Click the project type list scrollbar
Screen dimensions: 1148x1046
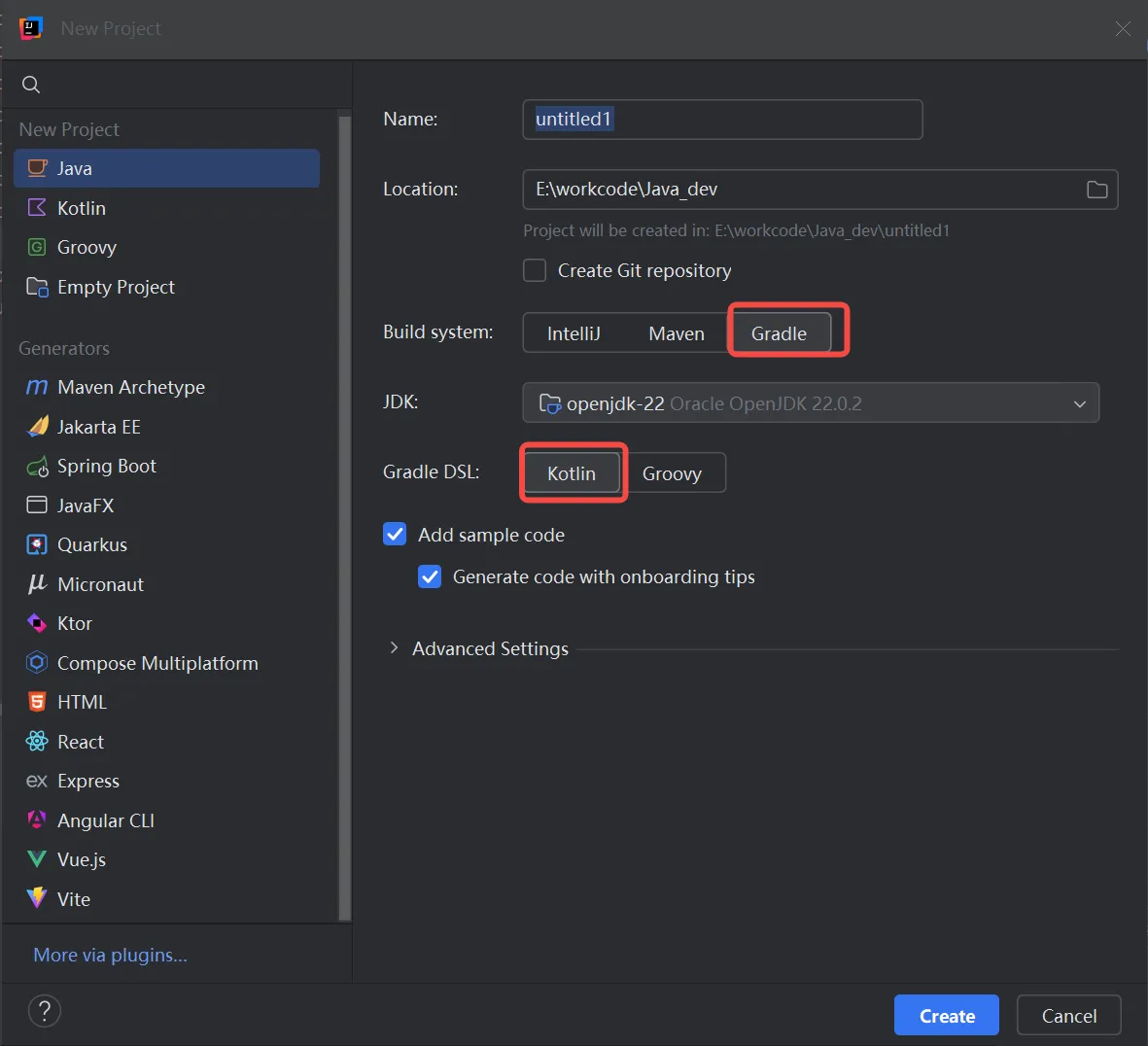pyautogui.click(x=344, y=517)
